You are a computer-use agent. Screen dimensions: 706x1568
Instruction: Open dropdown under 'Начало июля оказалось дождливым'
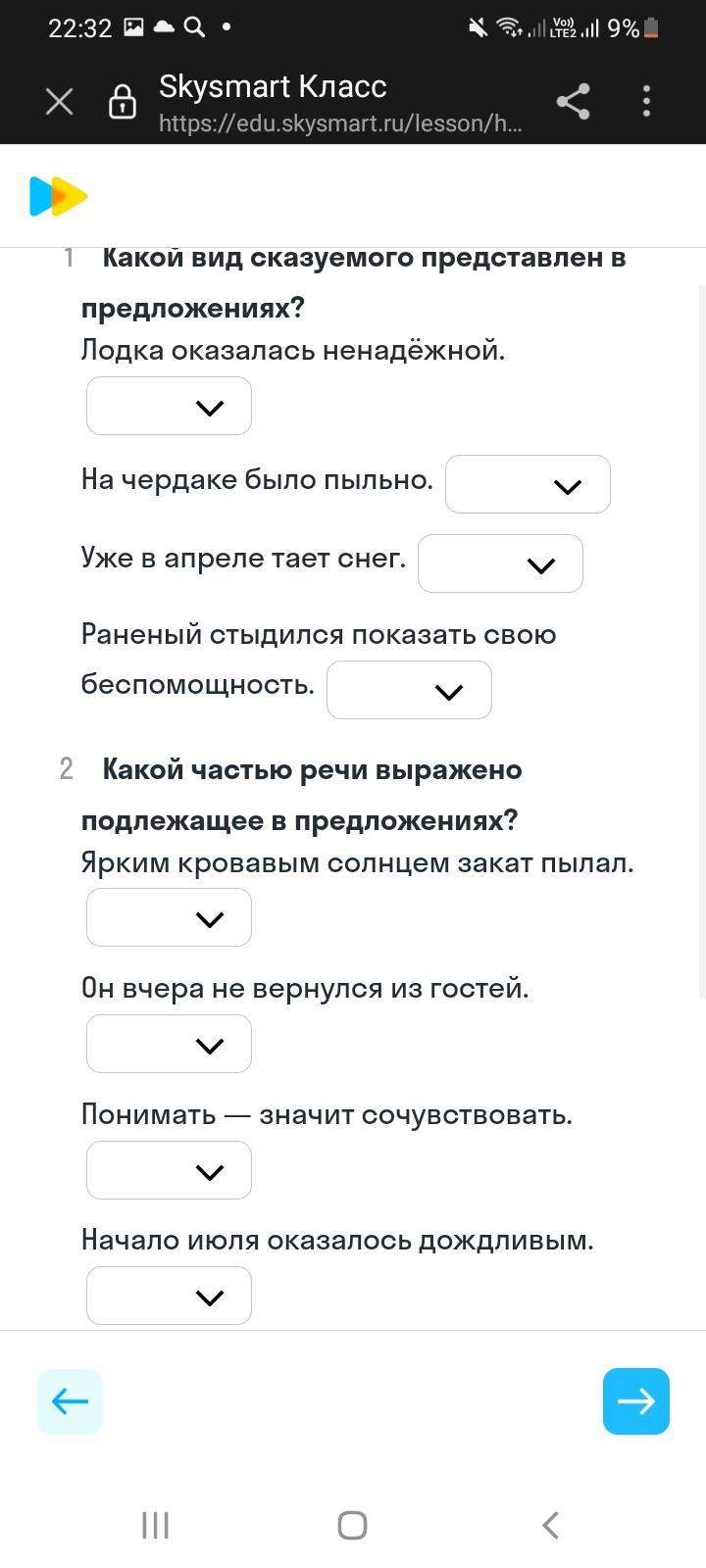(169, 1296)
